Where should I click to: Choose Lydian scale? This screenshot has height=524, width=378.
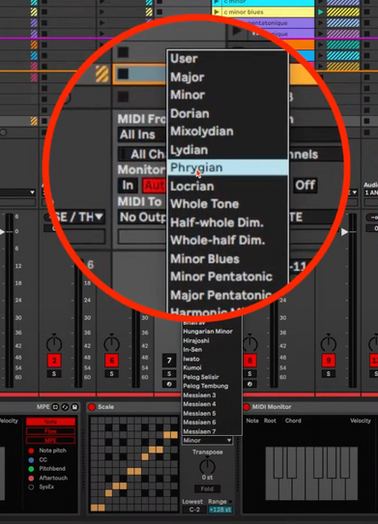click(228, 150)
